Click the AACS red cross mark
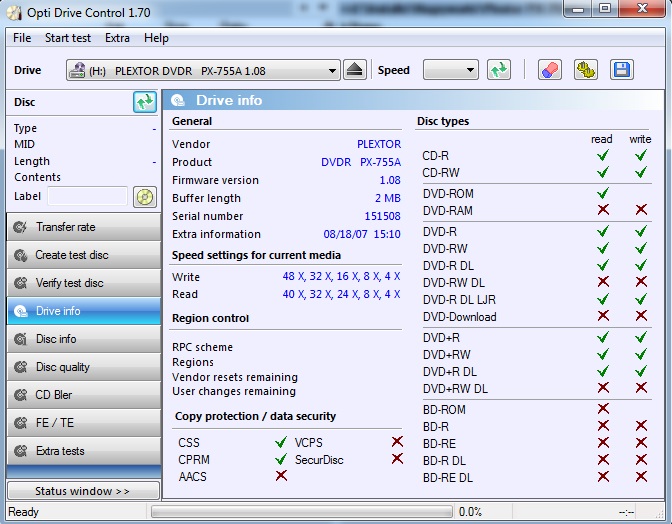This screenshot has height=524, width=672. 281,476
